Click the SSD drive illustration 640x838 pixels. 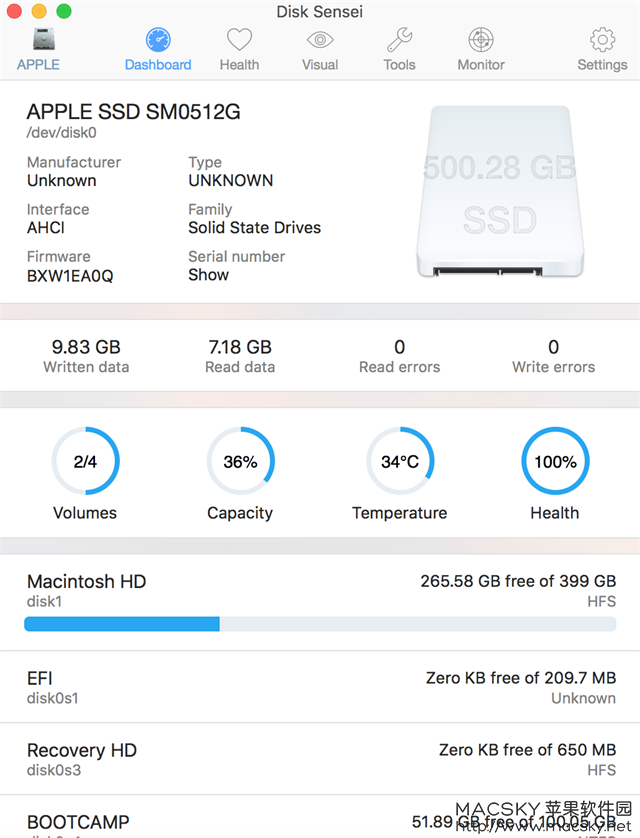pyautogui.click(x=500, y=191)
